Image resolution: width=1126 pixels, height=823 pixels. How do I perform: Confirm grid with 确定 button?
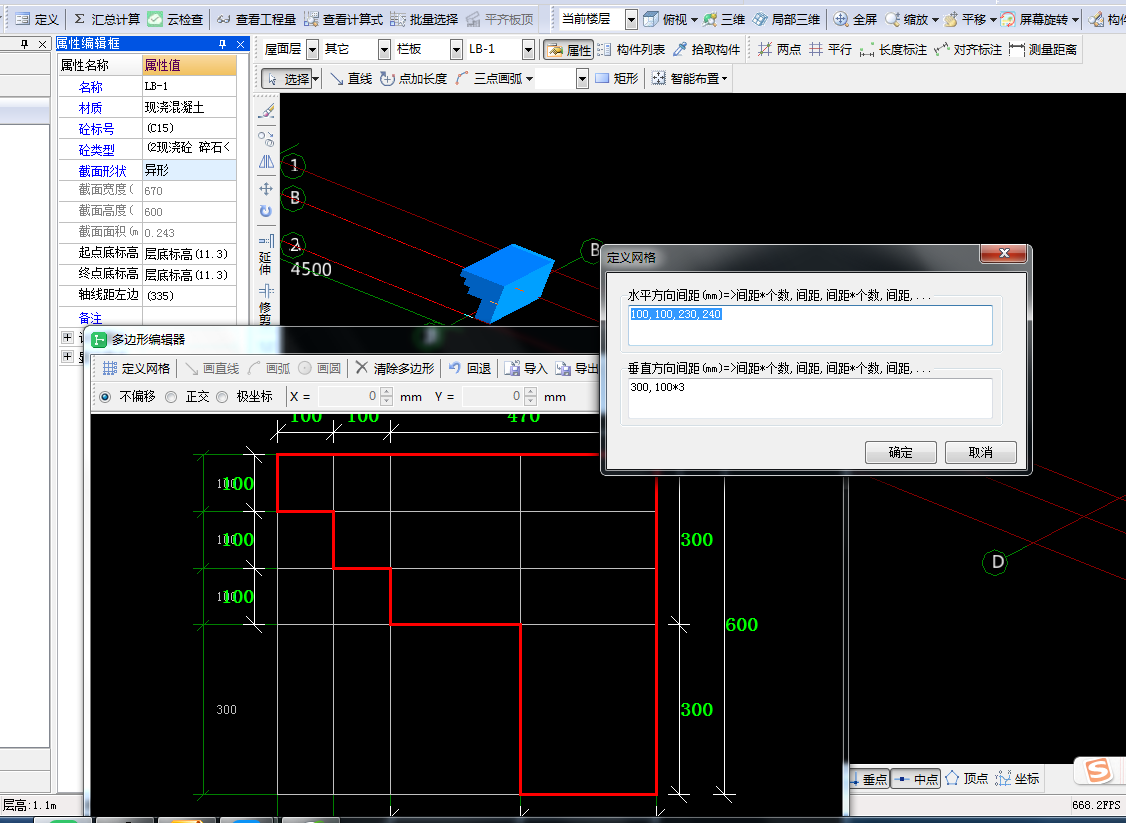pyautogui.click(x=901, y=452)
